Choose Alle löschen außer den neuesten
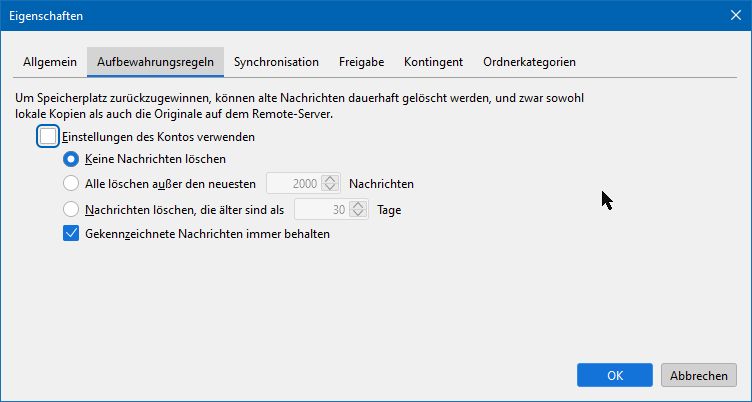Screen dimensions: 752x402 [x=71, y=184]
